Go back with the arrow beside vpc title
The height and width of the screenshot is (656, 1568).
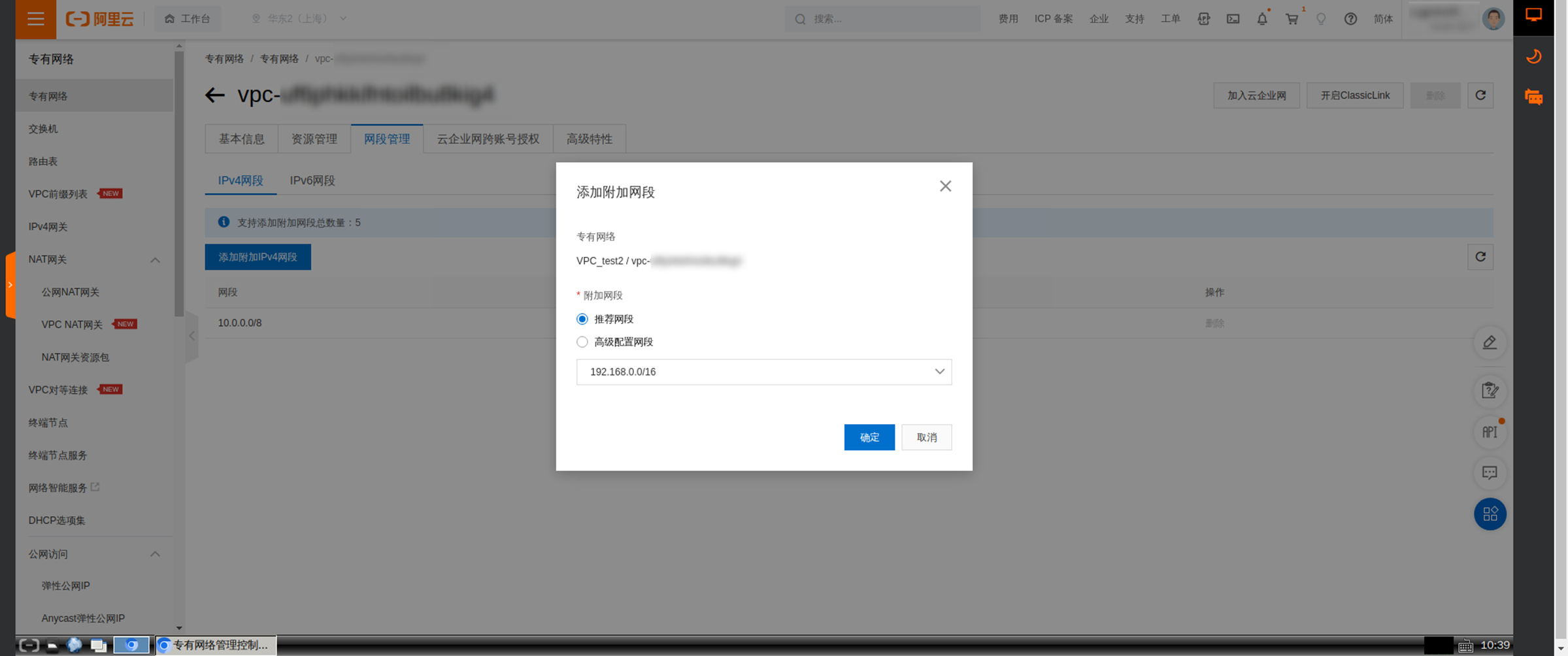[214, 95]
